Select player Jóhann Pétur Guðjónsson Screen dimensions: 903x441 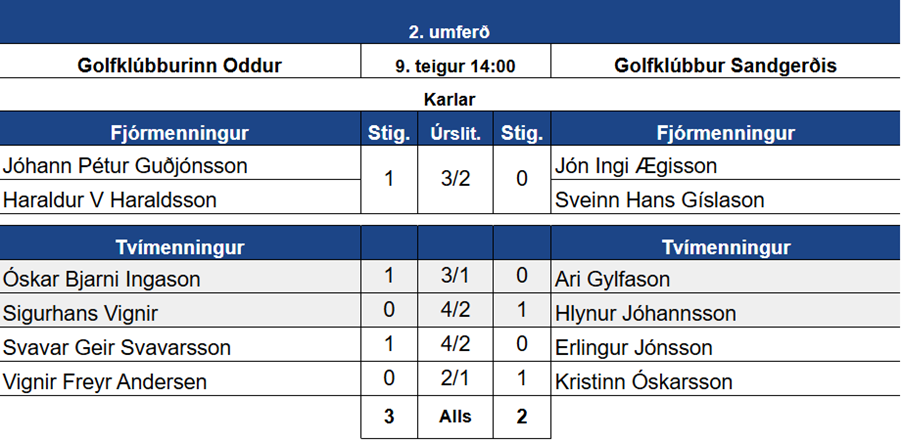pos(125,165)
